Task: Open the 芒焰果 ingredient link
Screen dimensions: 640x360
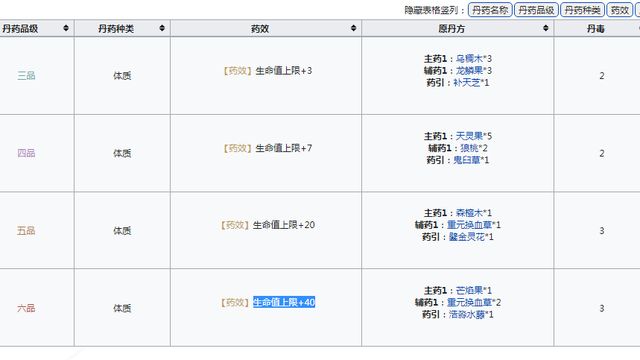Action: tap(469, 290)
